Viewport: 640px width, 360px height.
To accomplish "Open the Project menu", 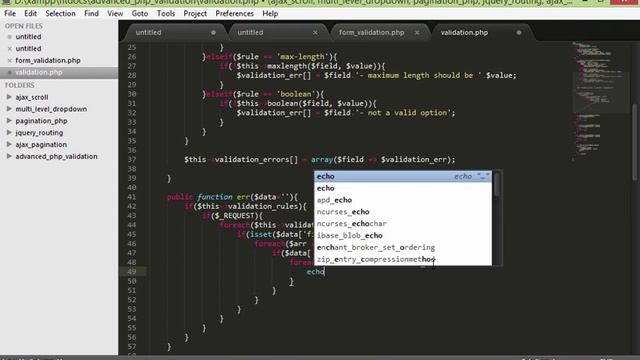I will 195,13.
